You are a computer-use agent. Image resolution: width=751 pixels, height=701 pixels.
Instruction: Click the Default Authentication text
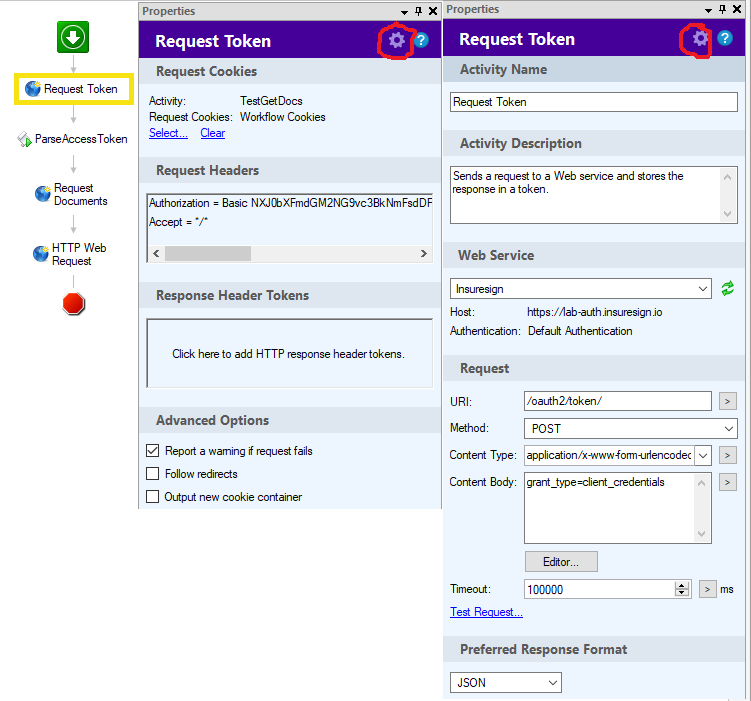pyautogui.click(x=580, y=331)
